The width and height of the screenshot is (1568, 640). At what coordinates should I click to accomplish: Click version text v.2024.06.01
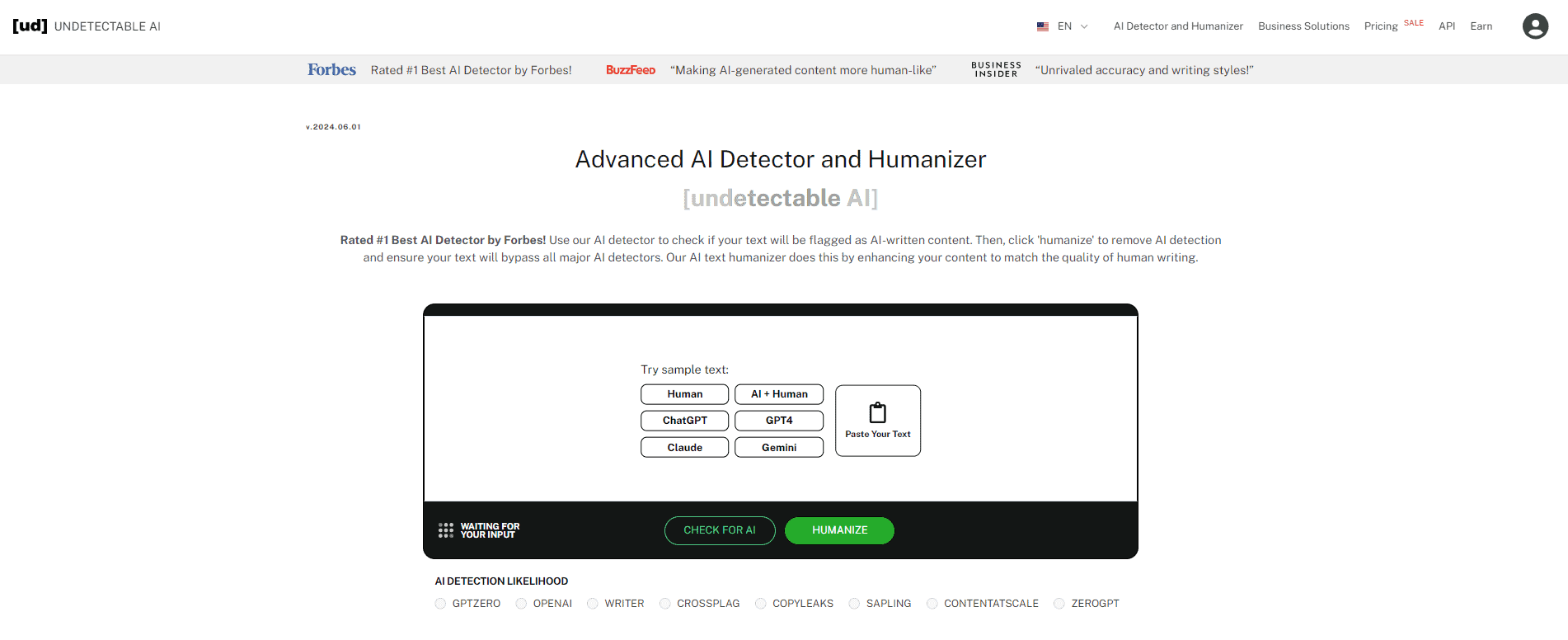pos(333,127)
